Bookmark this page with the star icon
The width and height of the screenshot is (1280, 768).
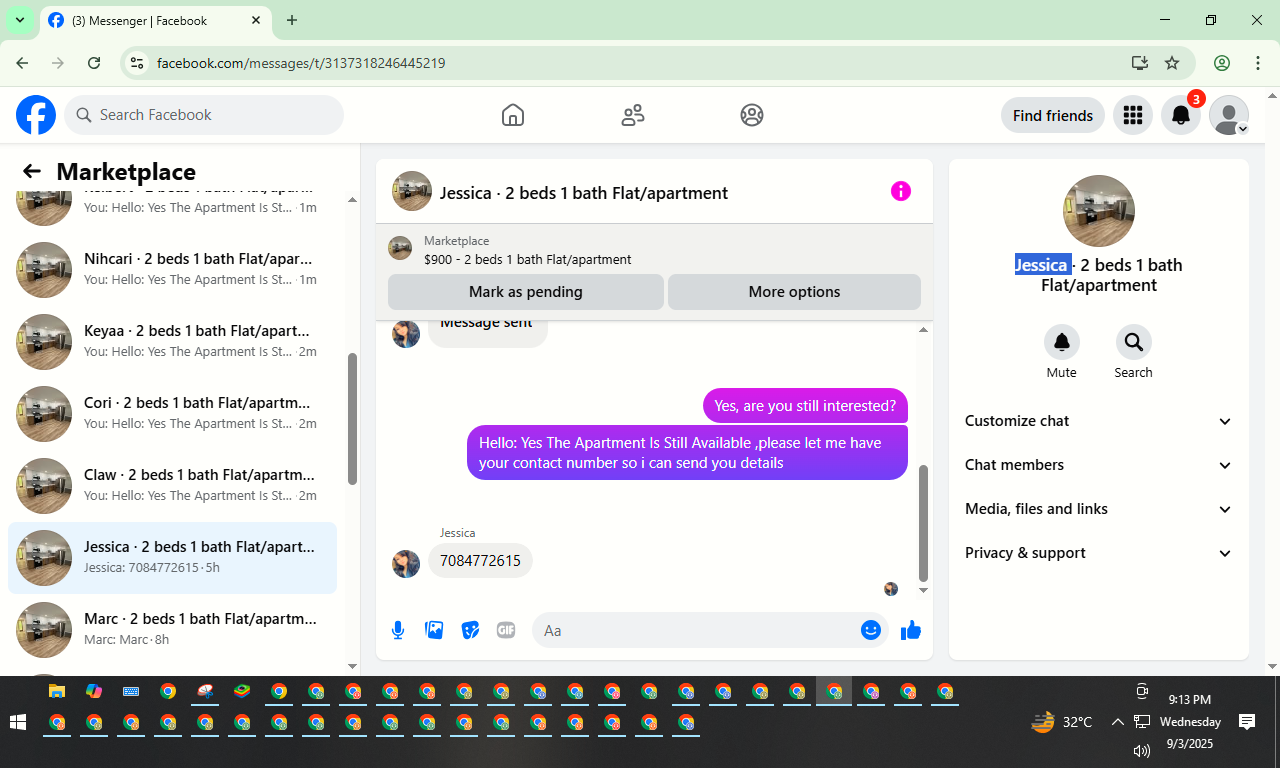tap(1172, 63)
